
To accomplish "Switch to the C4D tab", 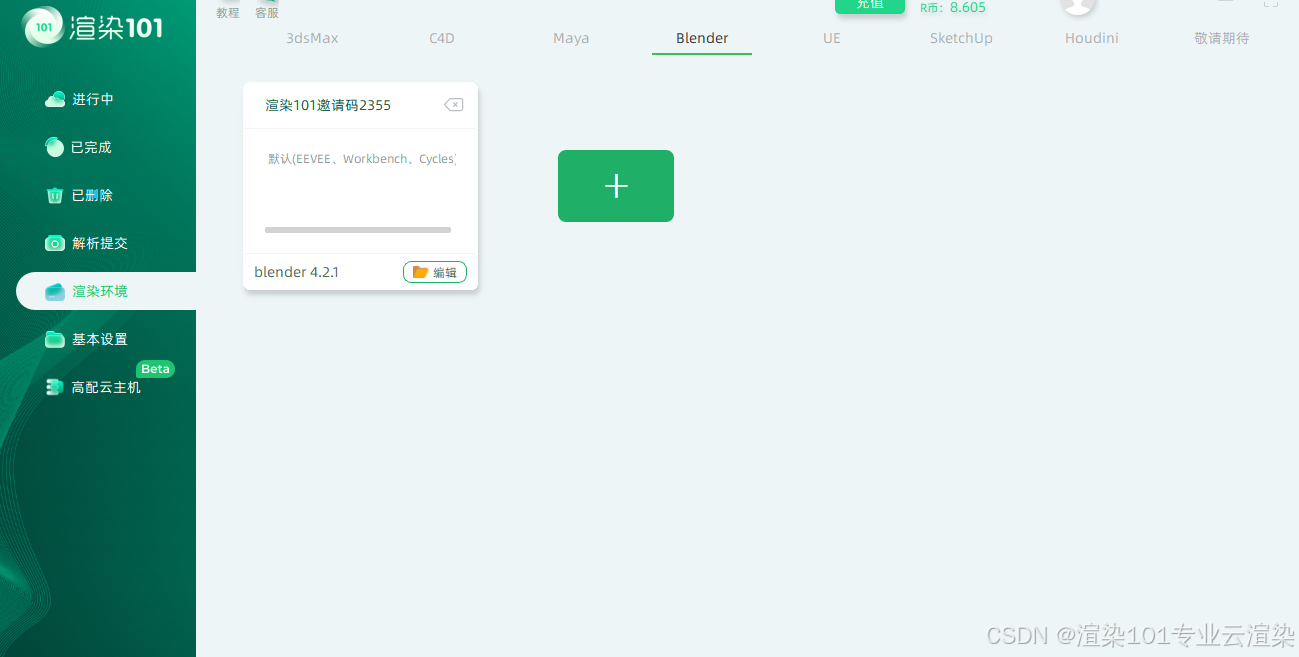I will click(442, 38).
